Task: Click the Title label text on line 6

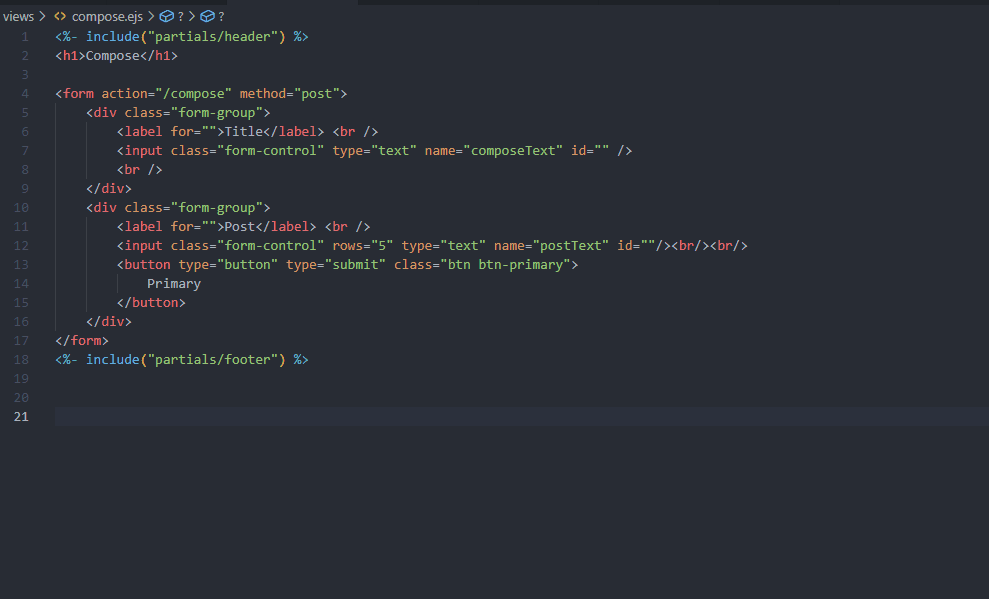Action: click(x=243, y=131)
